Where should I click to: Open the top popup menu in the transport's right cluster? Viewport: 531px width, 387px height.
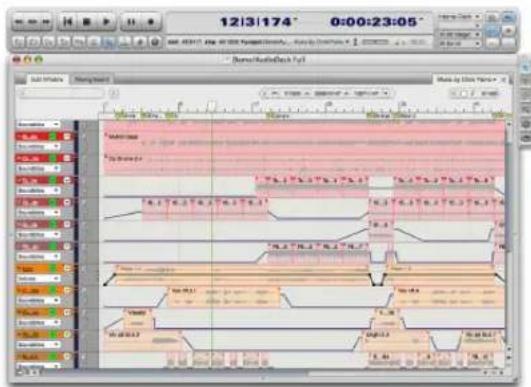[x=460, y=17]
